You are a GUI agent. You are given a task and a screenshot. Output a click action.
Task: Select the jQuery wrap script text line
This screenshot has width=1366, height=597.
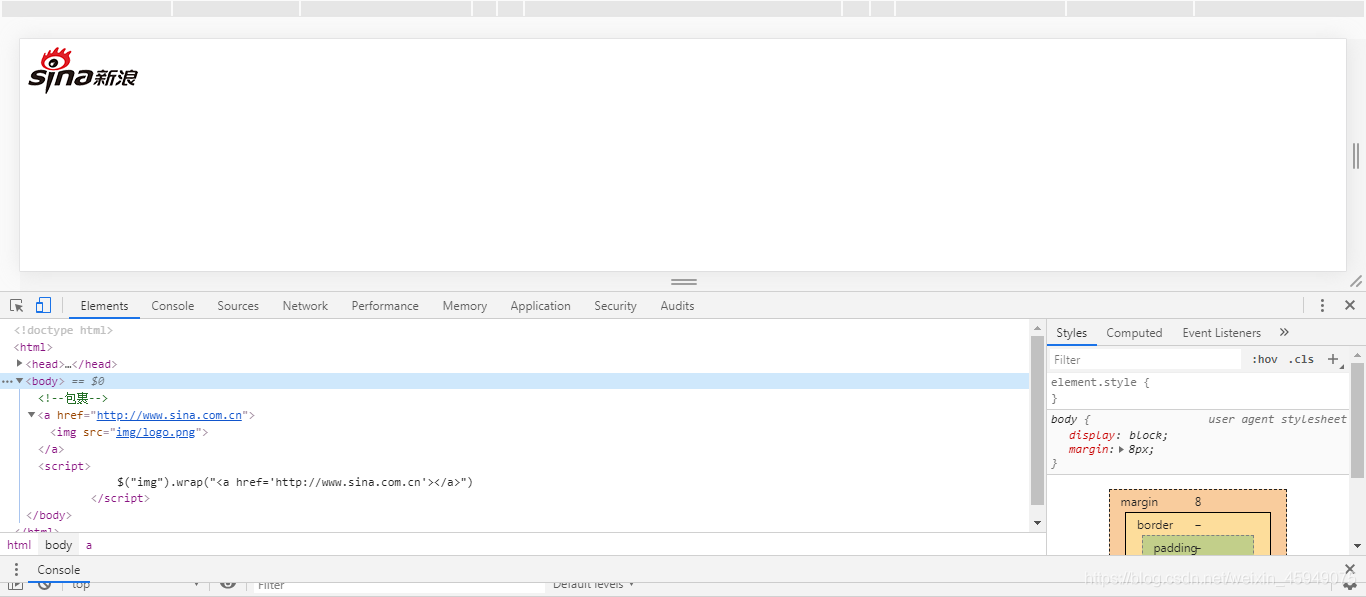point(294,482)
